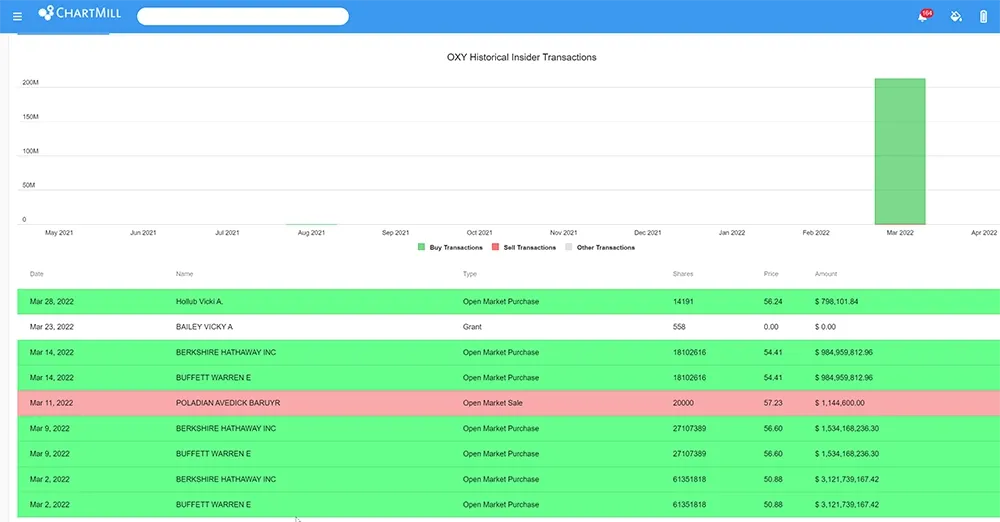Toggle Buy Transactions legend label
This screenshot has width=1000, height=522.
click(x=456, y=248)
